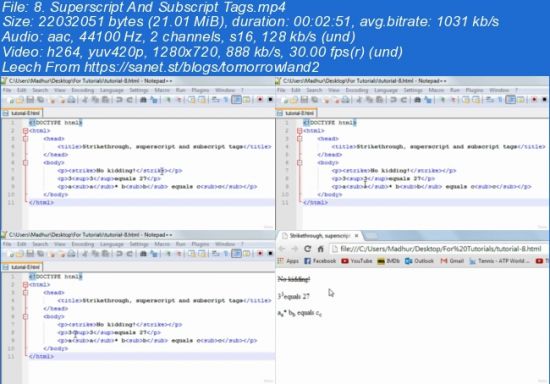Open the YouTube bookmark in Chrome
550x384 pixels.
[357, 261]
